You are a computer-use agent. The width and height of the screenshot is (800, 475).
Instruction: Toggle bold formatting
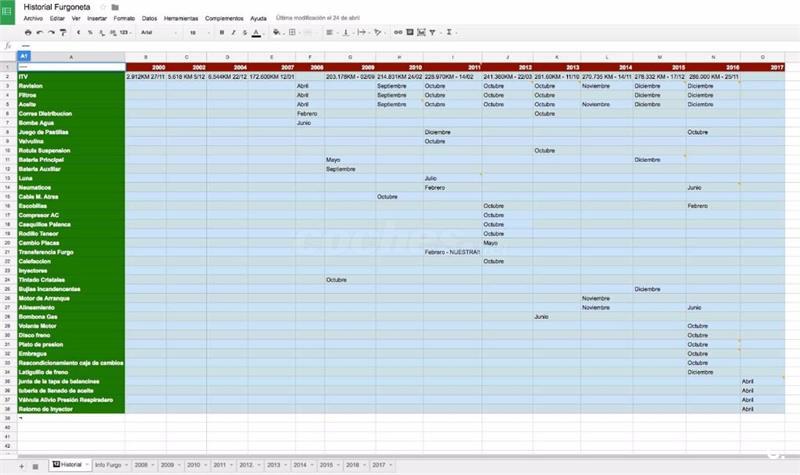(221, 32)
